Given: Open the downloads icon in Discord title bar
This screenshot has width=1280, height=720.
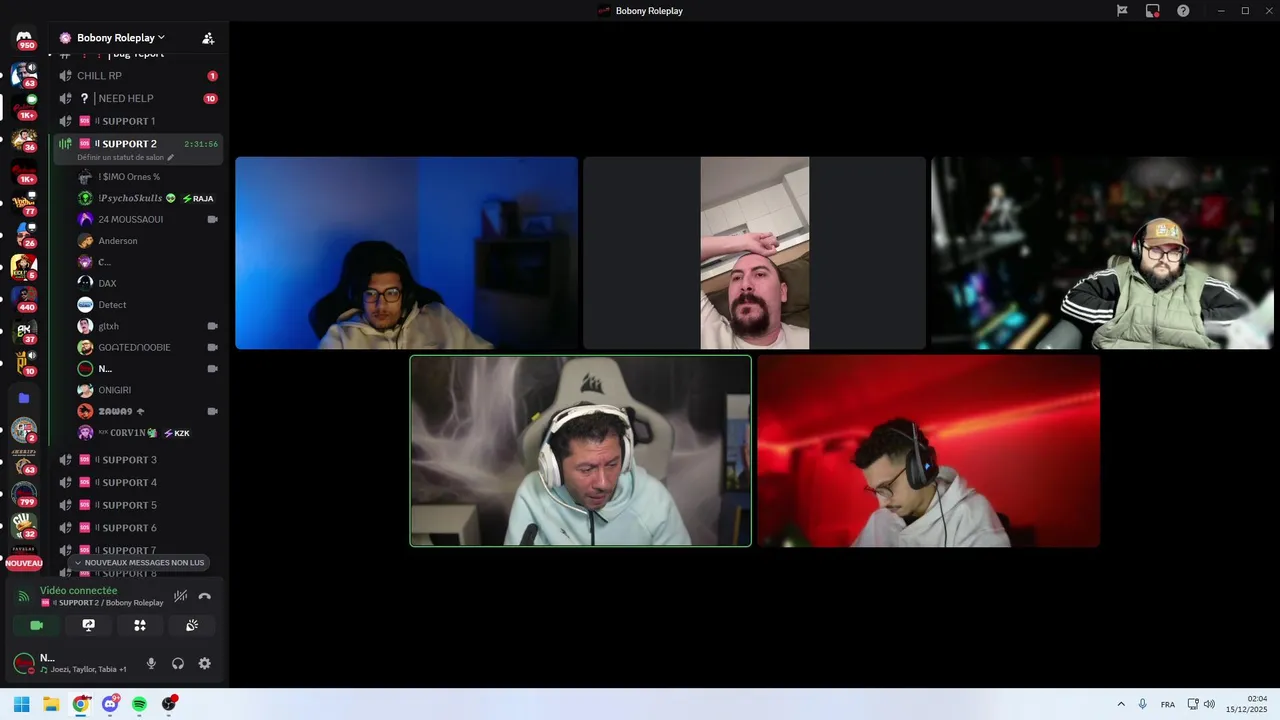Looking at the screenshot, I should (x=1153, y=11).
